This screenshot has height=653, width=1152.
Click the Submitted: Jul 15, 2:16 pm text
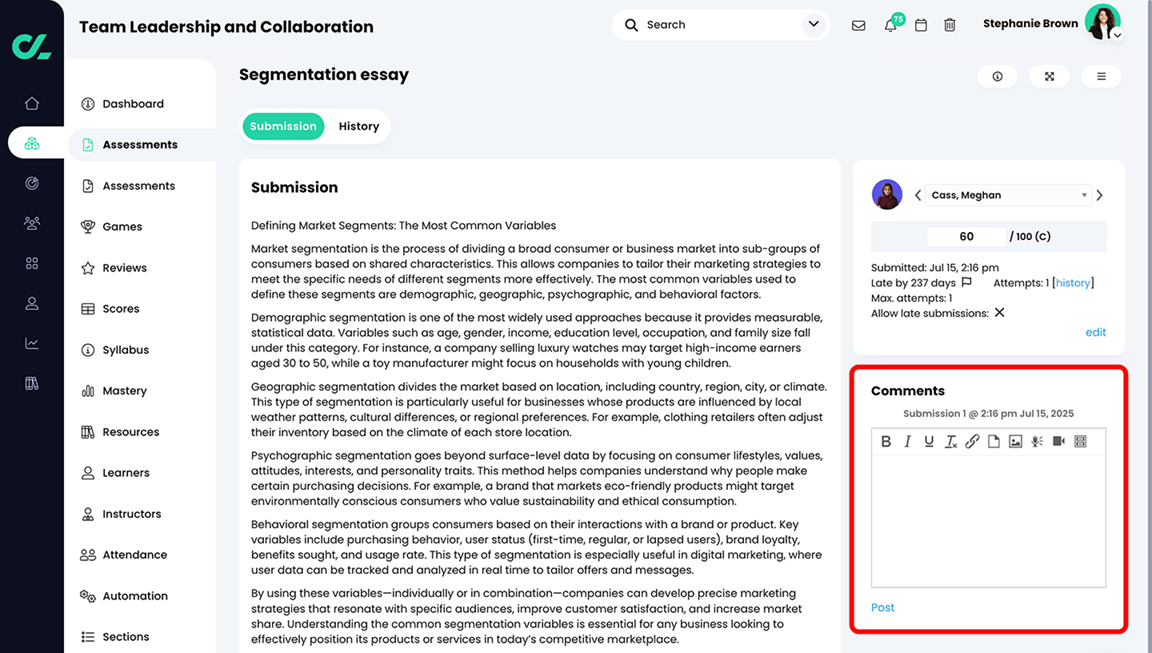point(935,268)
